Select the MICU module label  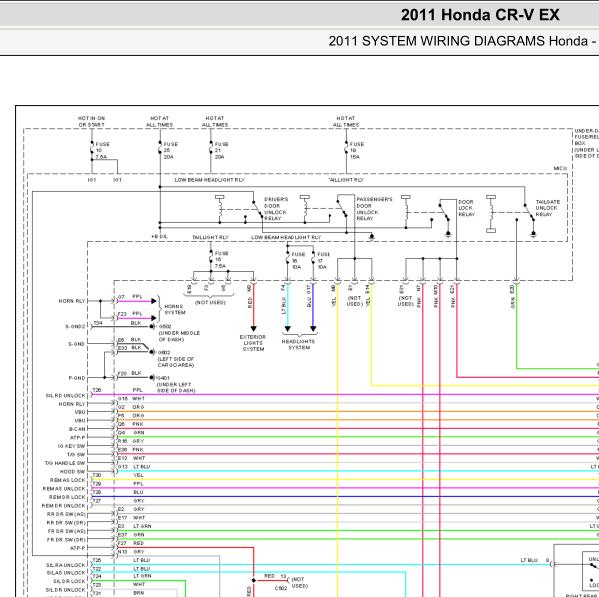tap(560, 168)
